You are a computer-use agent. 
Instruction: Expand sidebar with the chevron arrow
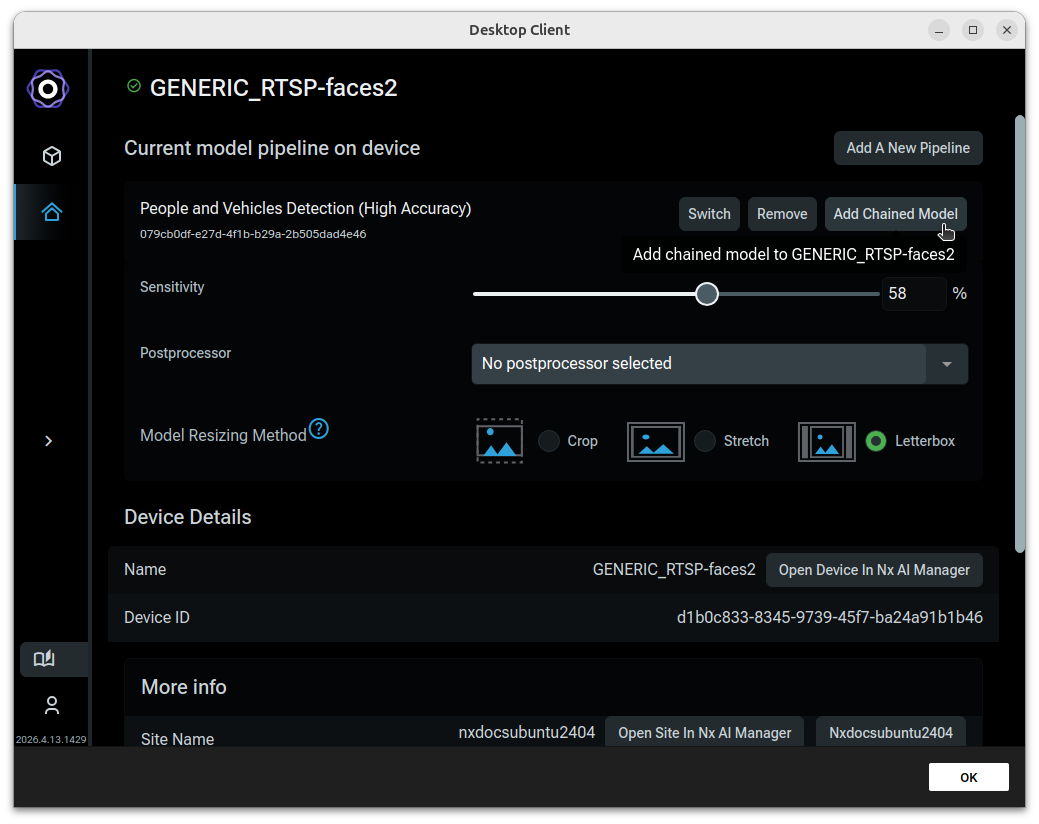point(48,441)
